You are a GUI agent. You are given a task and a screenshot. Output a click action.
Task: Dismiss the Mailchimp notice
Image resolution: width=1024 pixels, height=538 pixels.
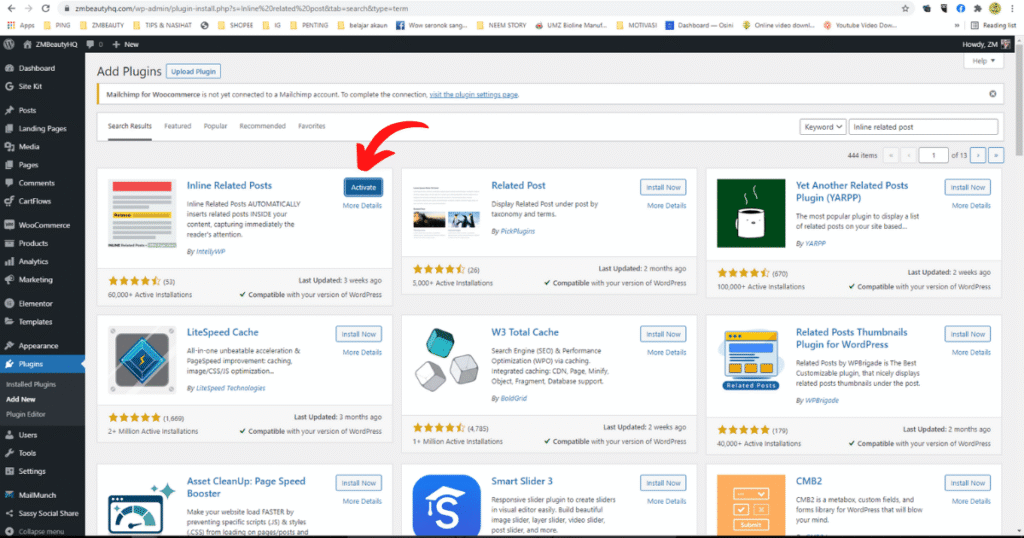(993, 94)
